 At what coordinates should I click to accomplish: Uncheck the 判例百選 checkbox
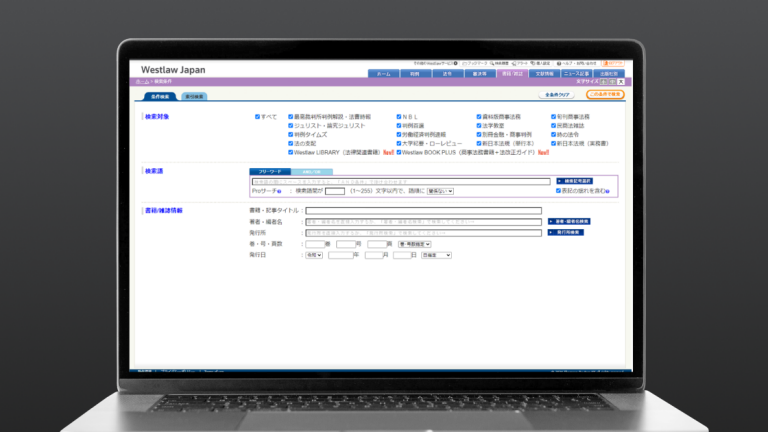tap(399, 125)
